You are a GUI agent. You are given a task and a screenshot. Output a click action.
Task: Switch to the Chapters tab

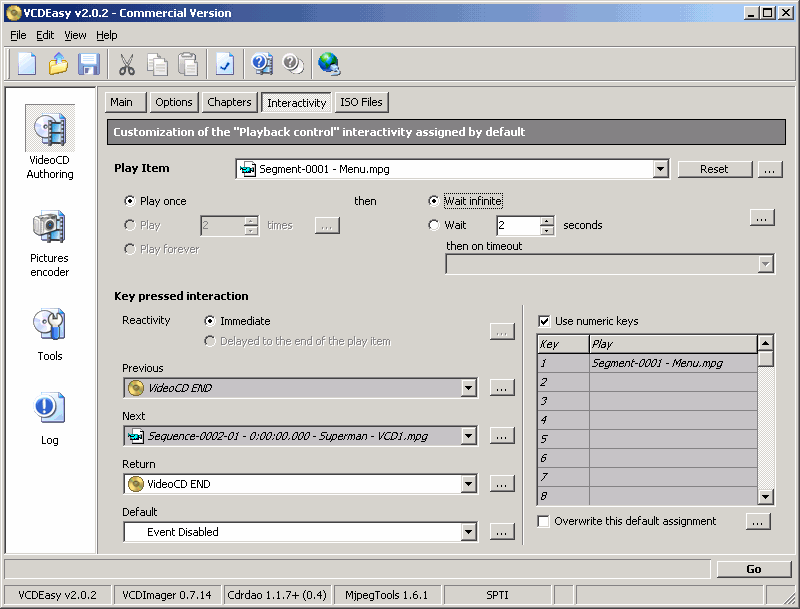(229, 102)
